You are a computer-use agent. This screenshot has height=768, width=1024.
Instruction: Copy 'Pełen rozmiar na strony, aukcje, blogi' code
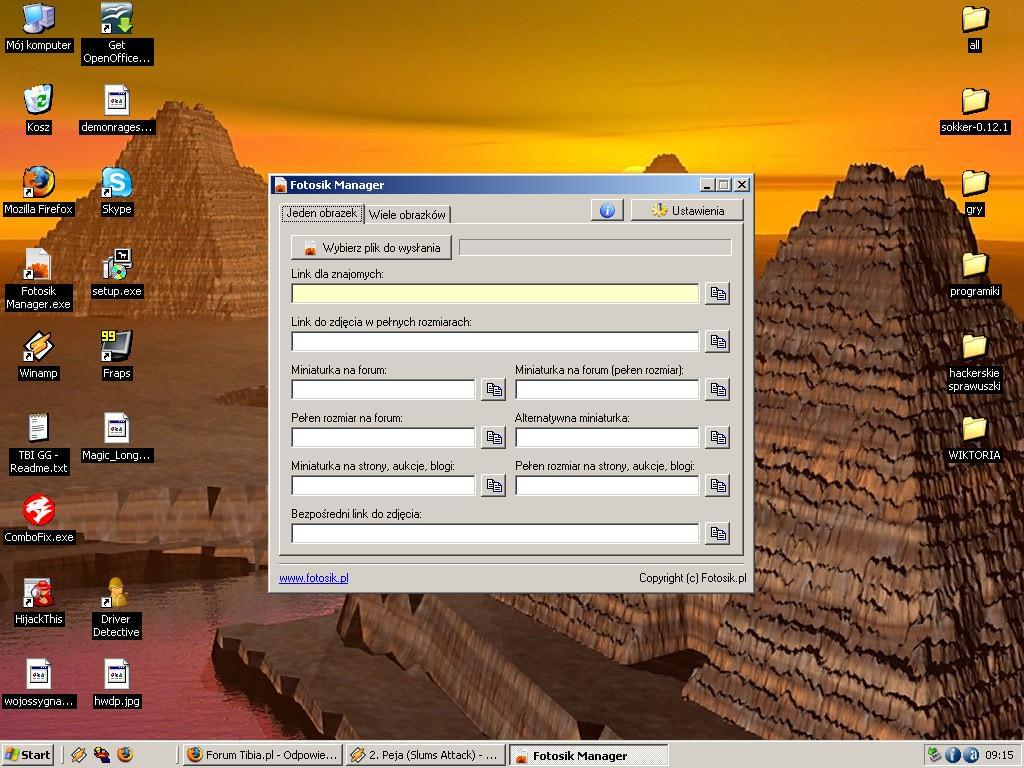(x=717, y=486)
